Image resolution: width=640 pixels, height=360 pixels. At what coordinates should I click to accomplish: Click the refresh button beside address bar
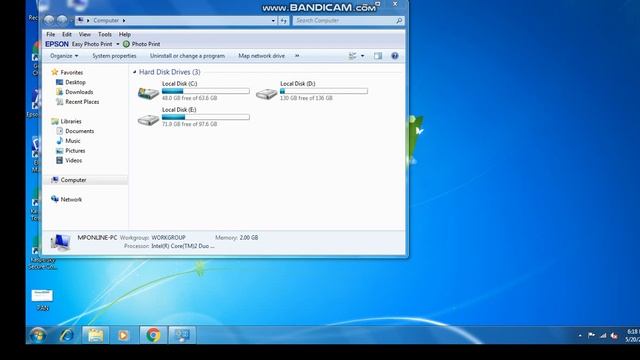point(284,20)
